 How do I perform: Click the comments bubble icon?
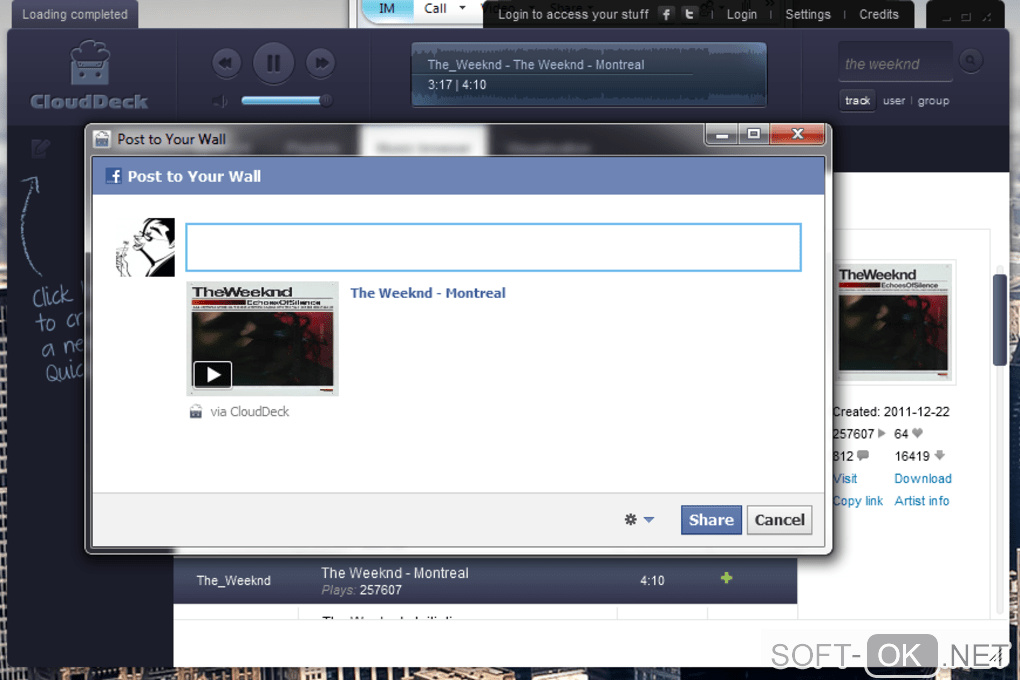[x=863, y=455]
